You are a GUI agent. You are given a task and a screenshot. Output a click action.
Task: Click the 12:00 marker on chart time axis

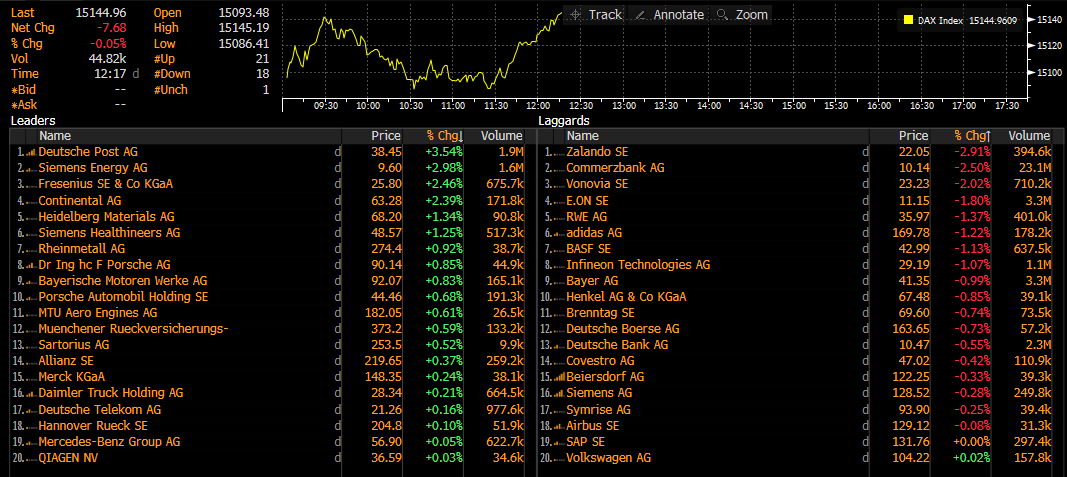pyautogui.click(x=538, y=105)
